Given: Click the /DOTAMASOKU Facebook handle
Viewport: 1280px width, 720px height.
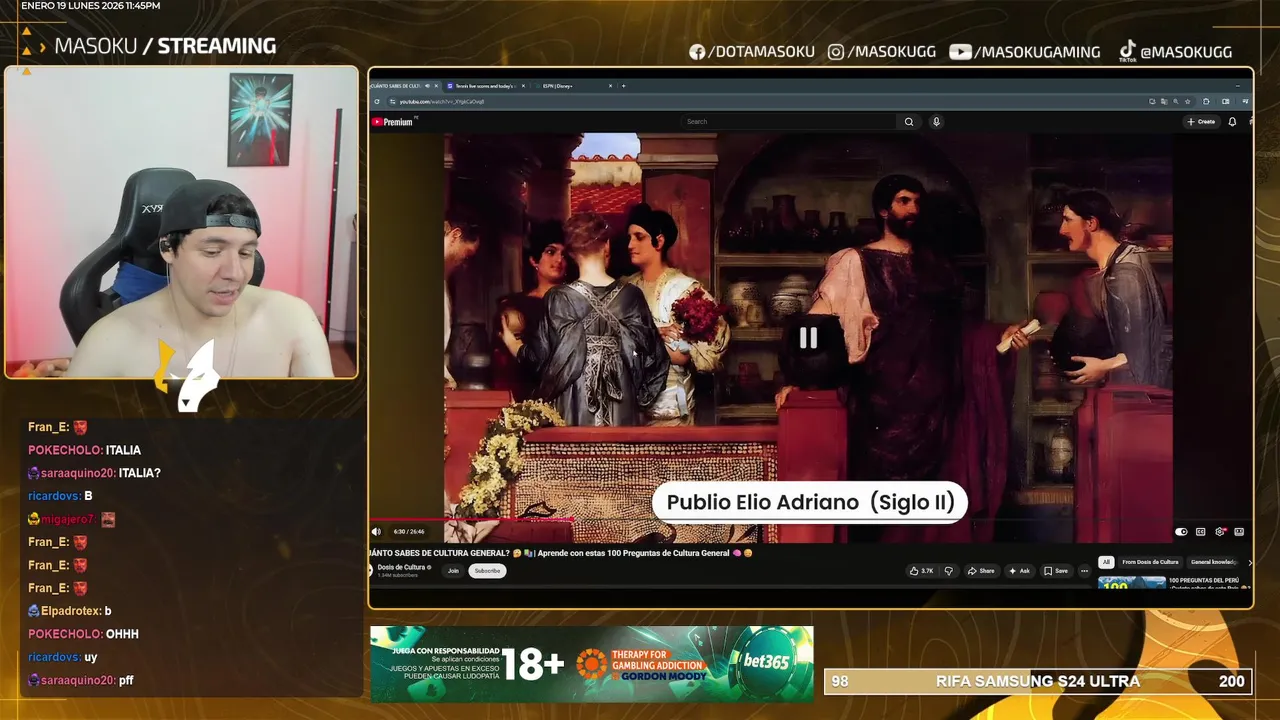Looking at the screenshot, I should coord(752,52).
